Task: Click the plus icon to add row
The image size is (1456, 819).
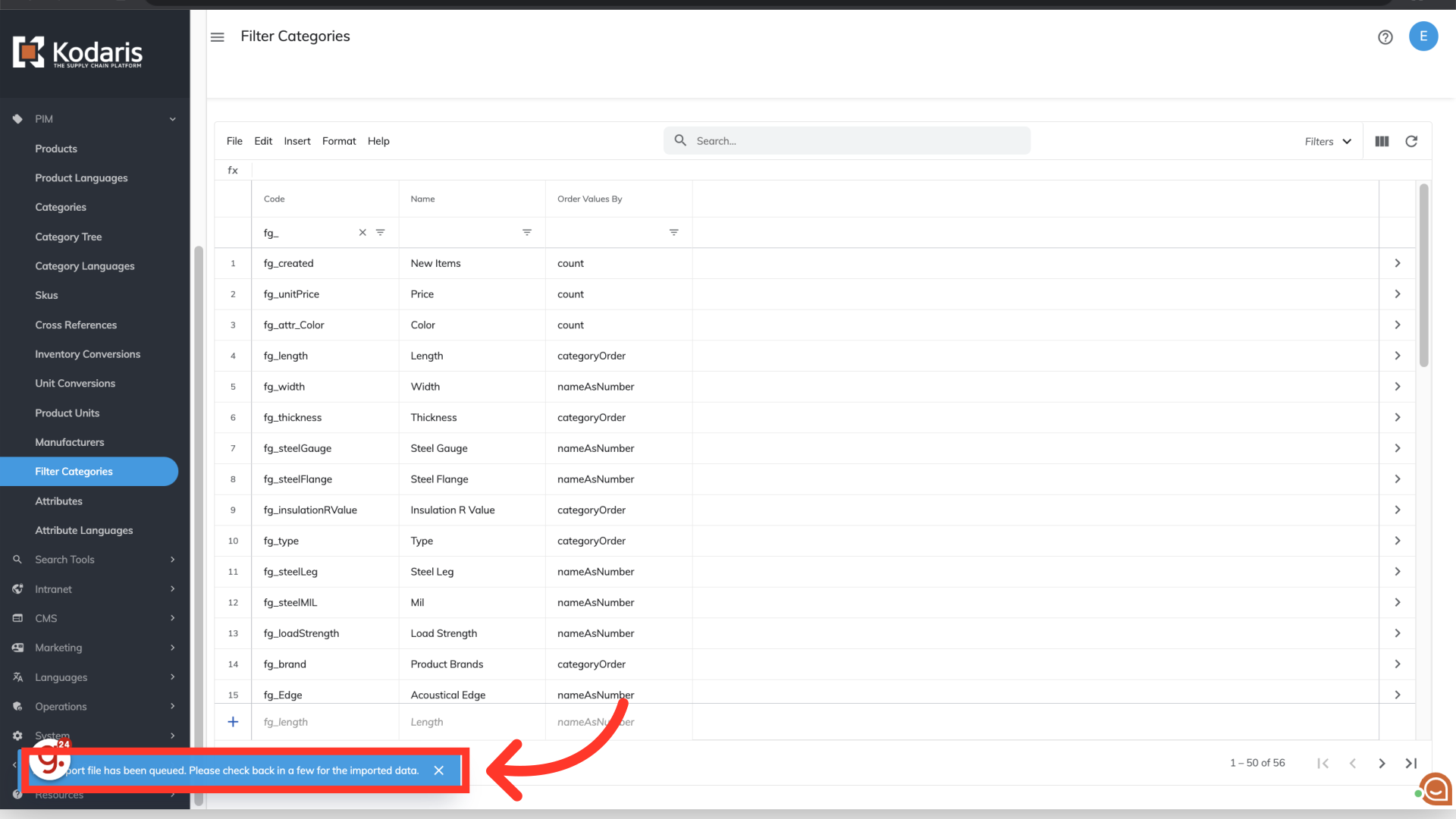Action: point(233,722)
